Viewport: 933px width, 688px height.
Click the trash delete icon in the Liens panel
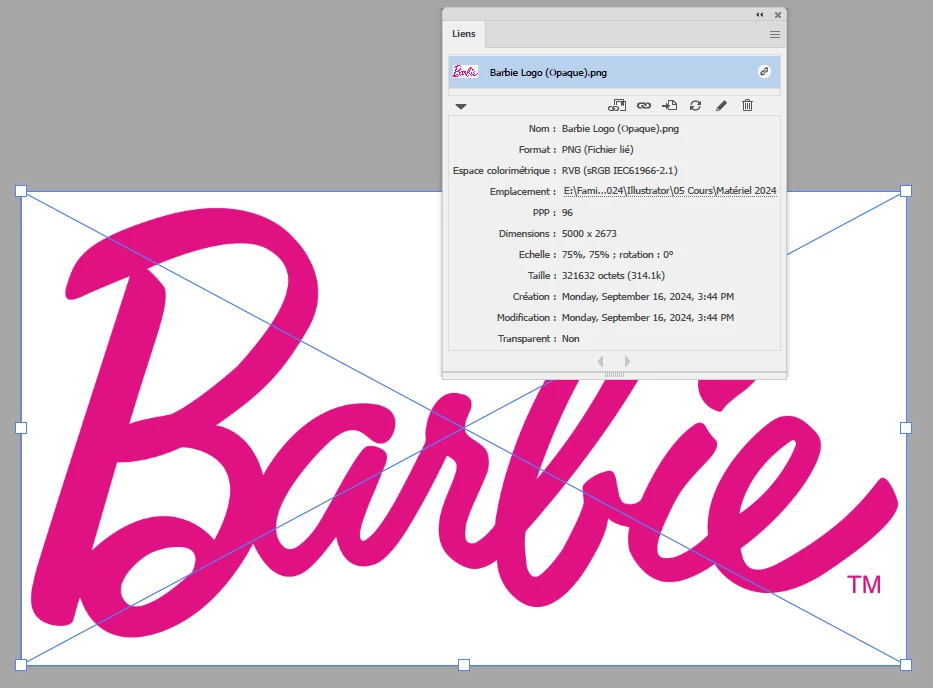pyautogui.click(x=747, y=105)
